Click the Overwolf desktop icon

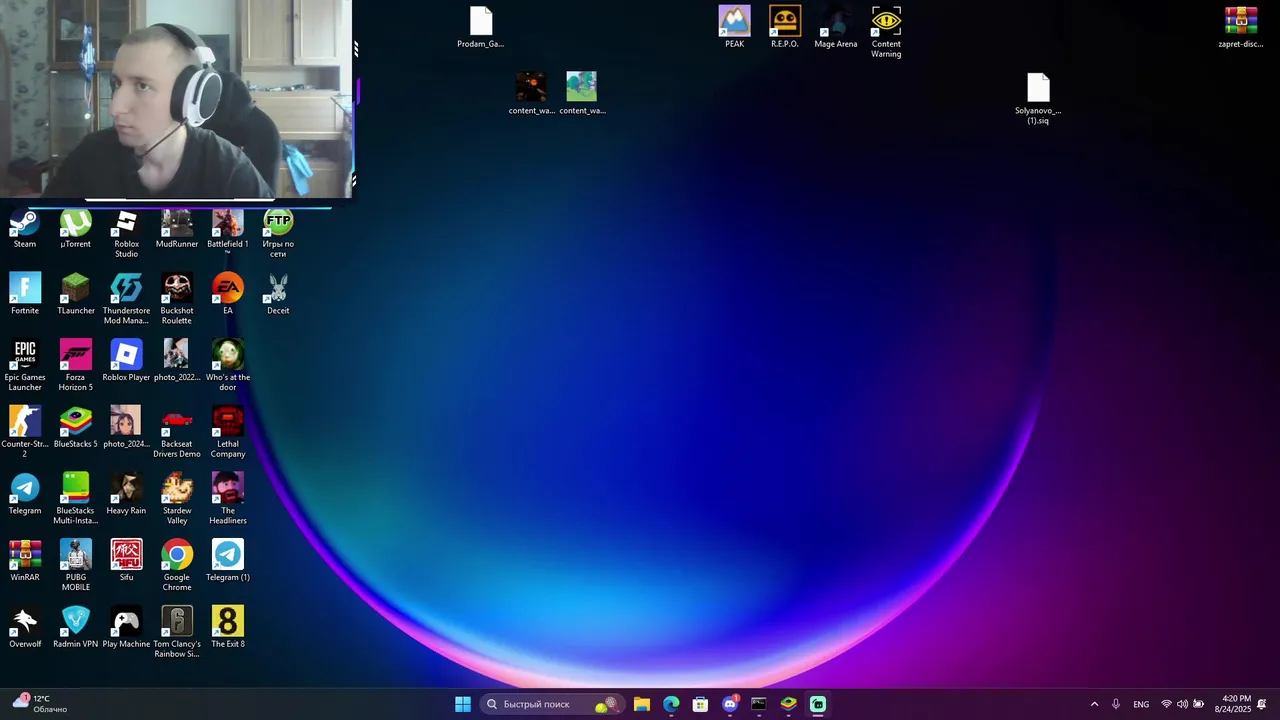[25, 628]
